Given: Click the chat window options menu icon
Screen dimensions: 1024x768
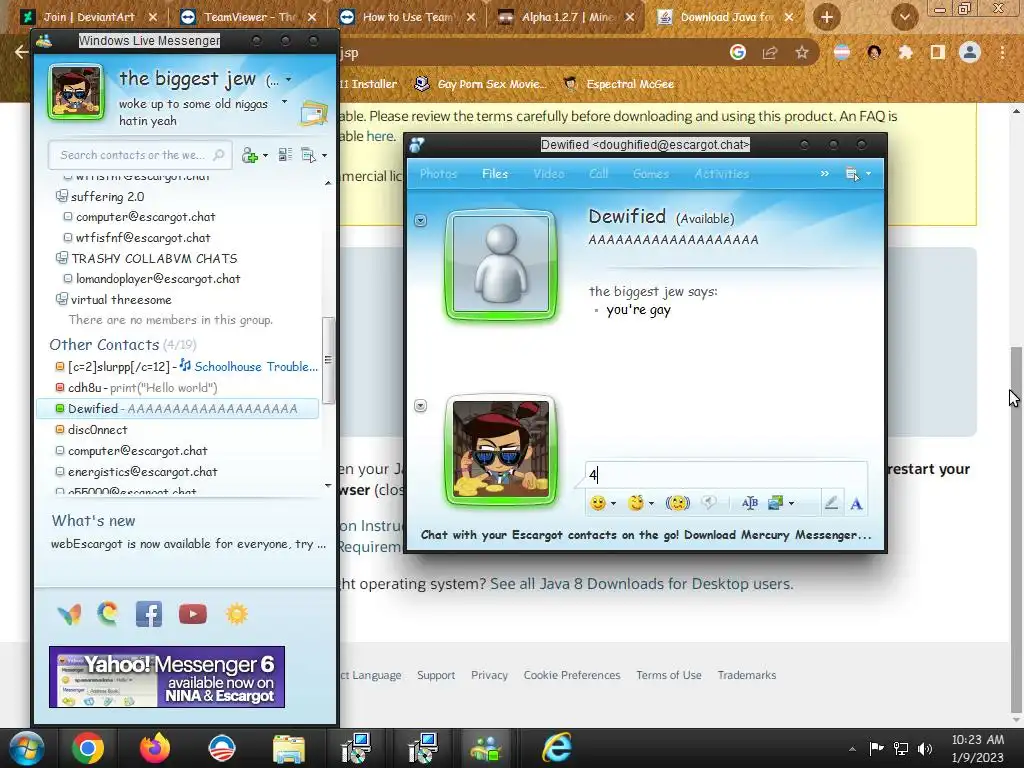Looking at the screenshot, I should 853,174.
